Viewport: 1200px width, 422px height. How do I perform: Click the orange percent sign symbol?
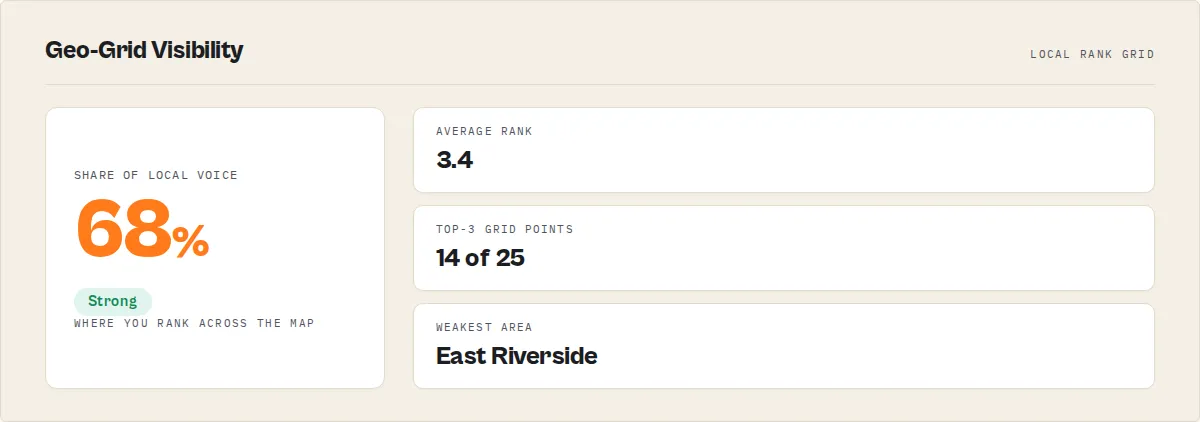(190, 241)
